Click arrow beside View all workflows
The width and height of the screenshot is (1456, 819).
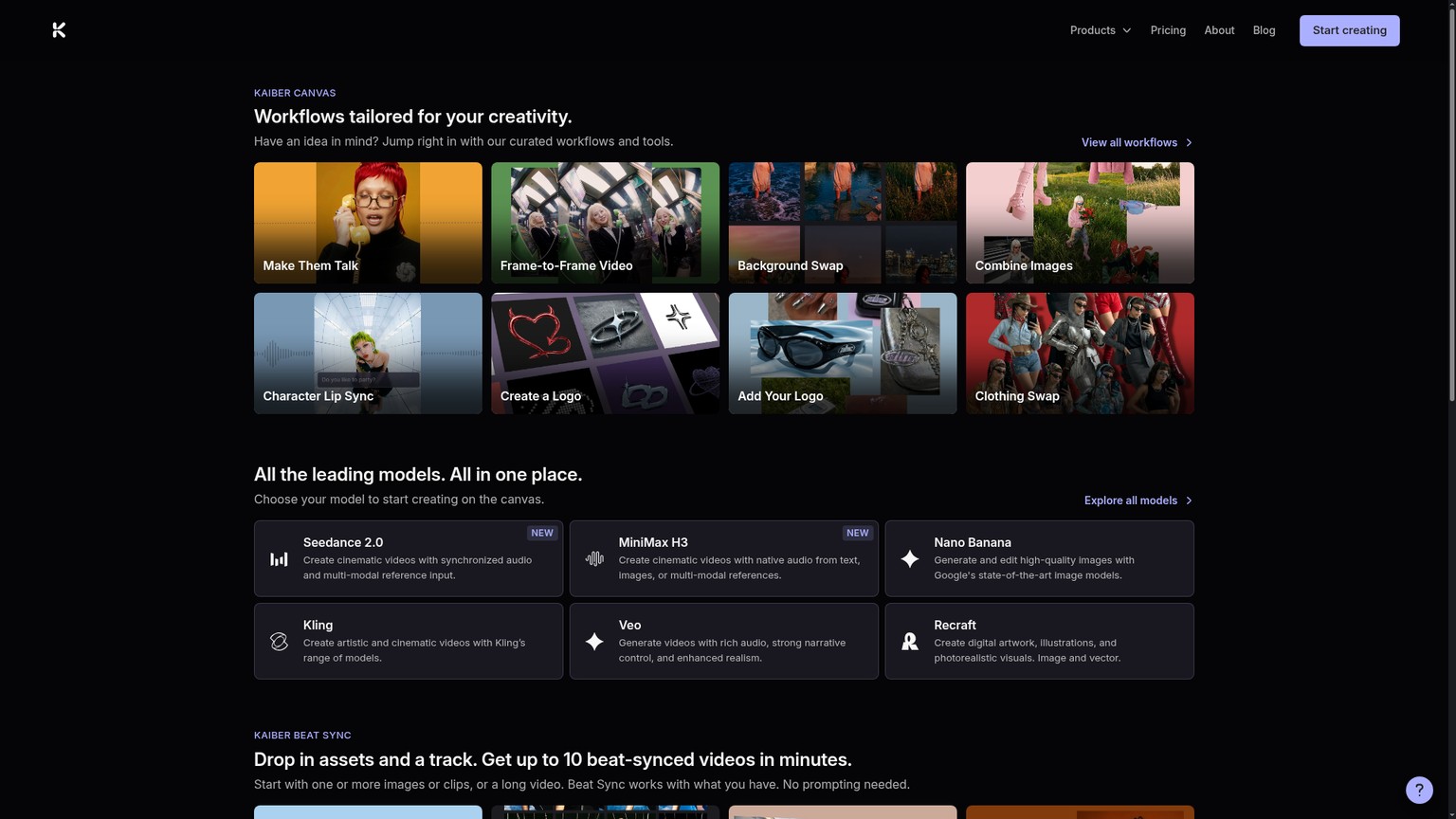coord(1189,143)
